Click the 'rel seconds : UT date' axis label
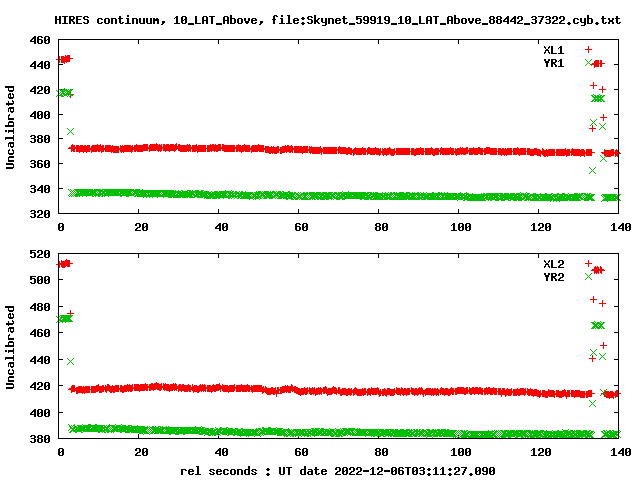 click(x=253, y=471)
